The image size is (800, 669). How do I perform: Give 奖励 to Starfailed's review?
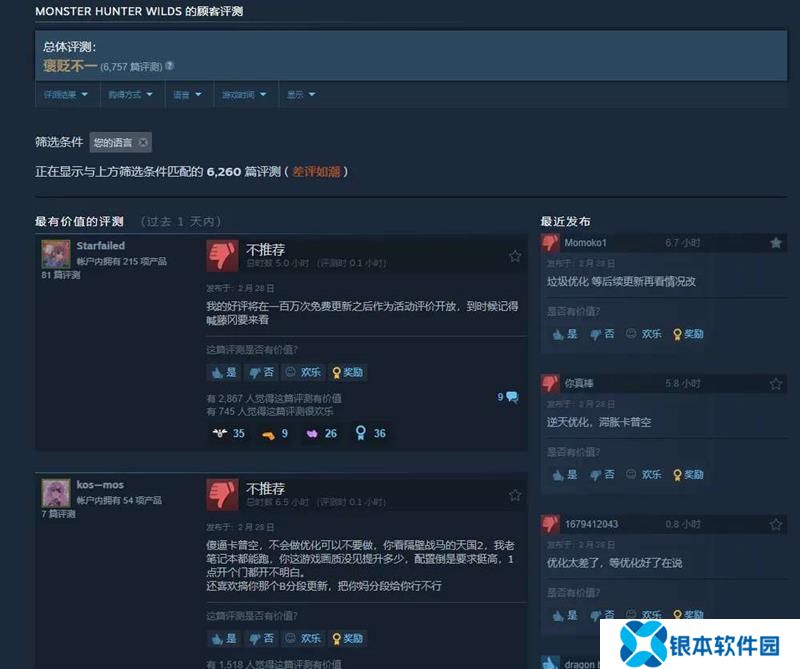[x=347, y=372]
